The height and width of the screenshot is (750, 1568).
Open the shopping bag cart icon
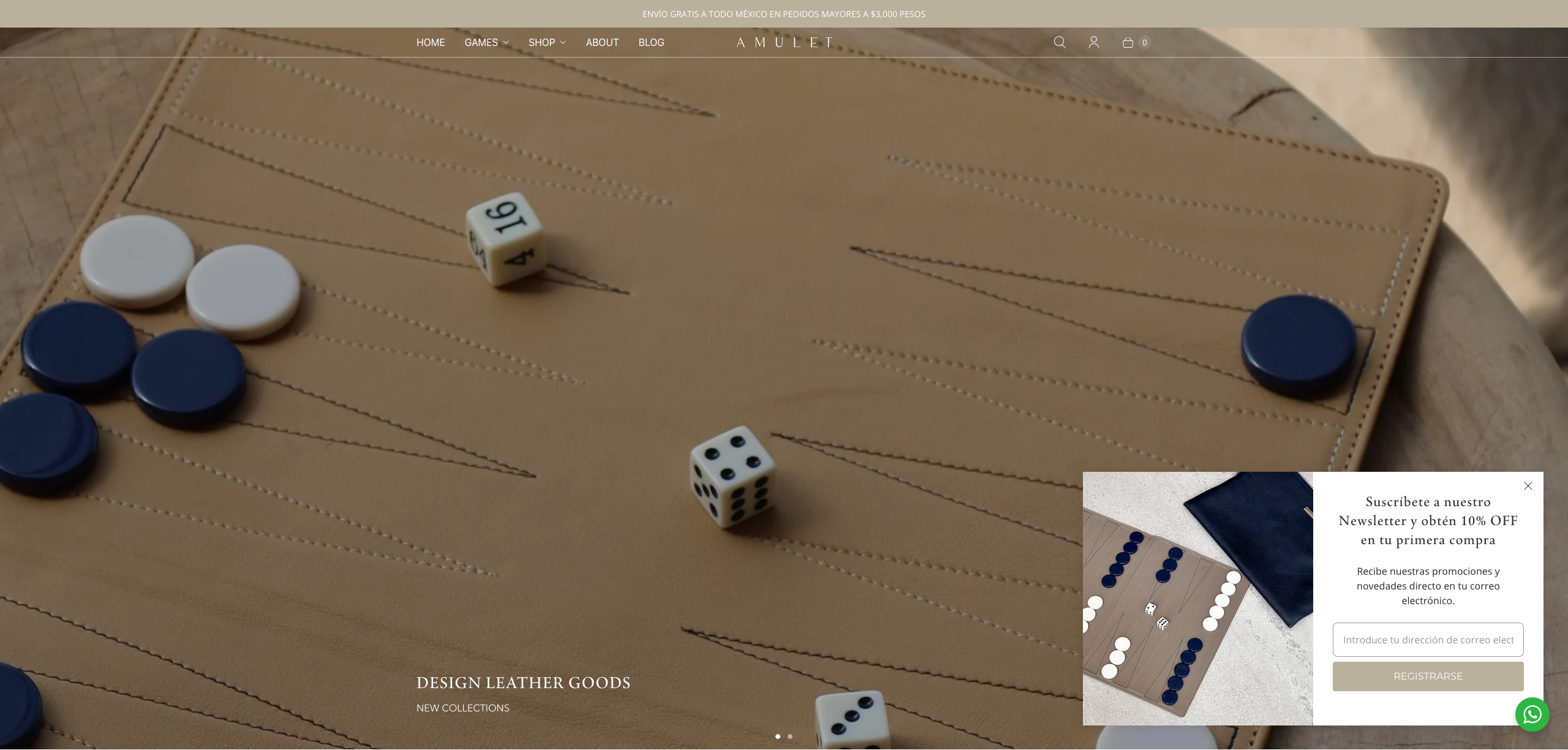tap(1128, 42)
